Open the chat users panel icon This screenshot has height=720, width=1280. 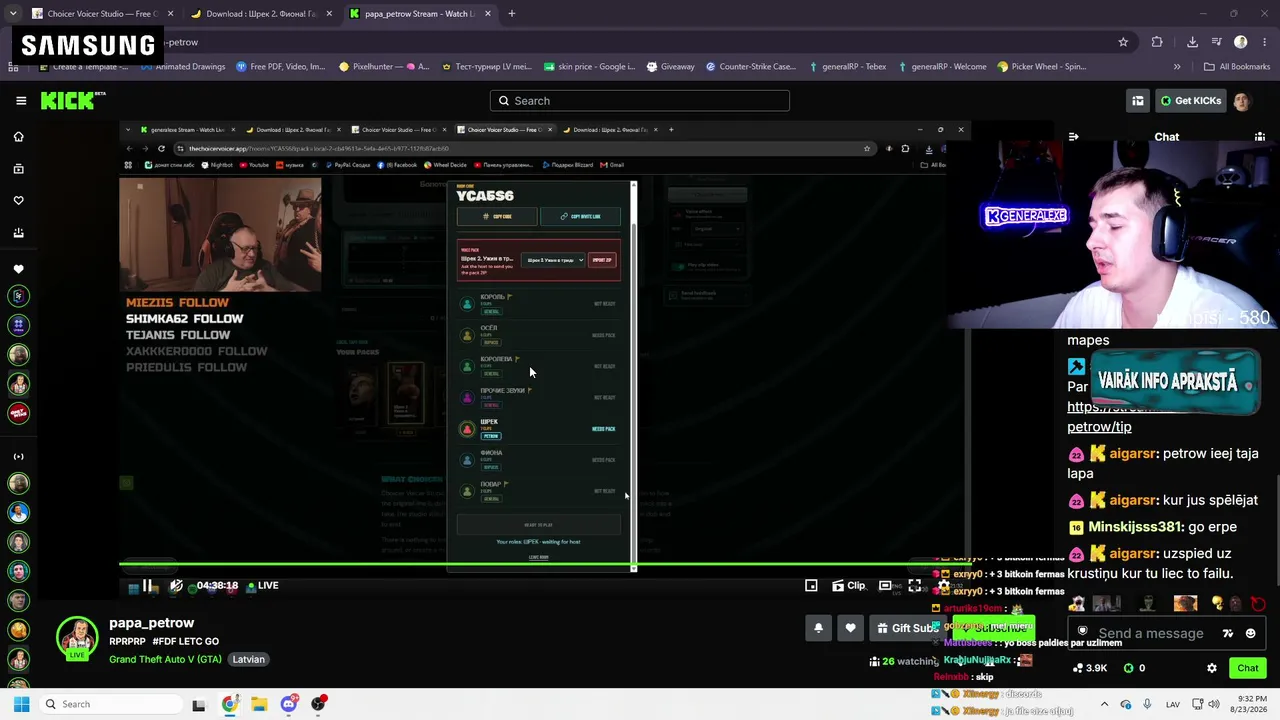(1260, 137)
